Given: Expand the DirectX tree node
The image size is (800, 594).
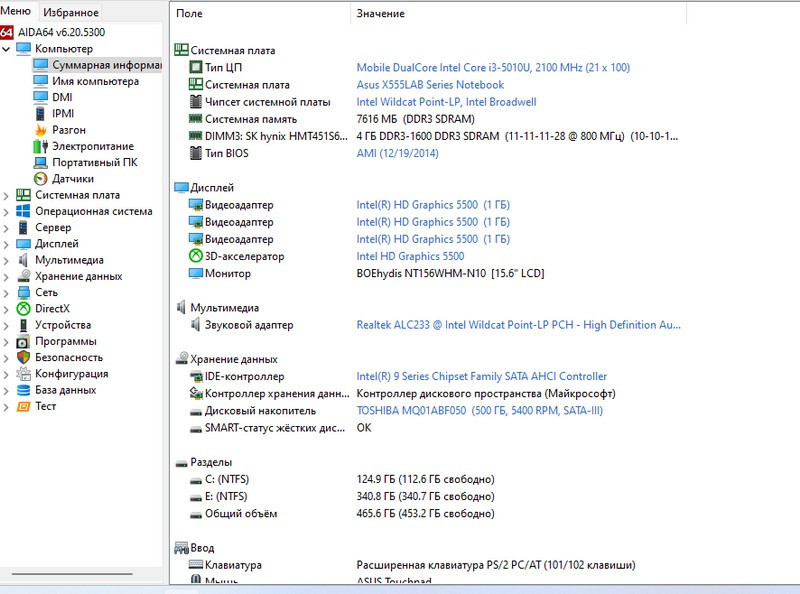Looking at the screenshot, I should point(6,309).
